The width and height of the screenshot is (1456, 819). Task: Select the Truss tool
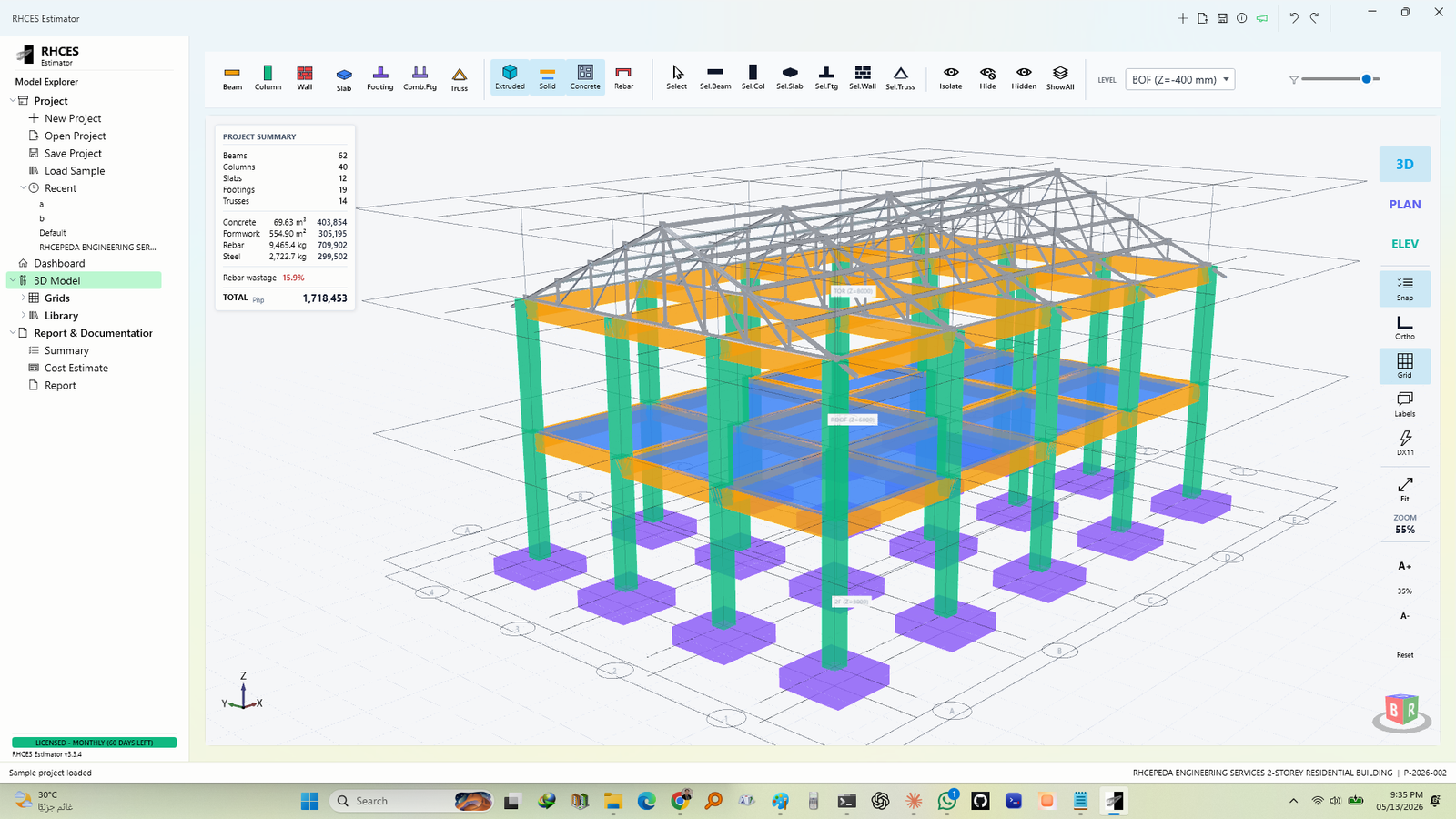460,78
